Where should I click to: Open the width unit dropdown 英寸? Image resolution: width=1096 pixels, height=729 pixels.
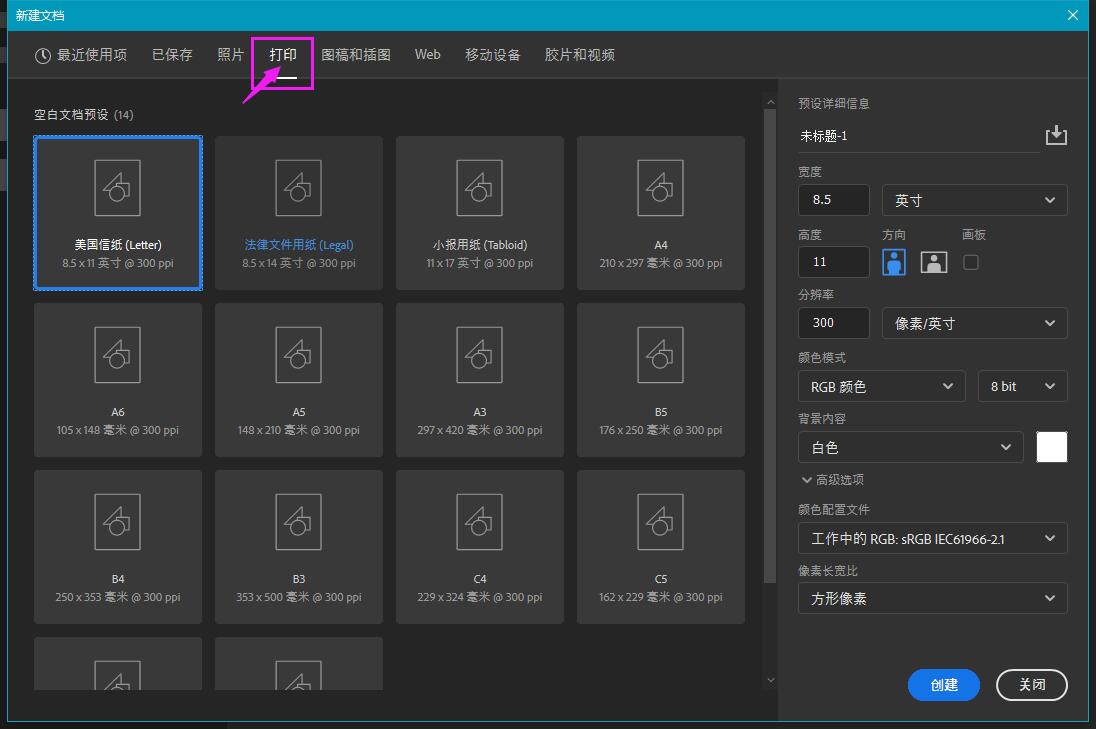[974, 200]
